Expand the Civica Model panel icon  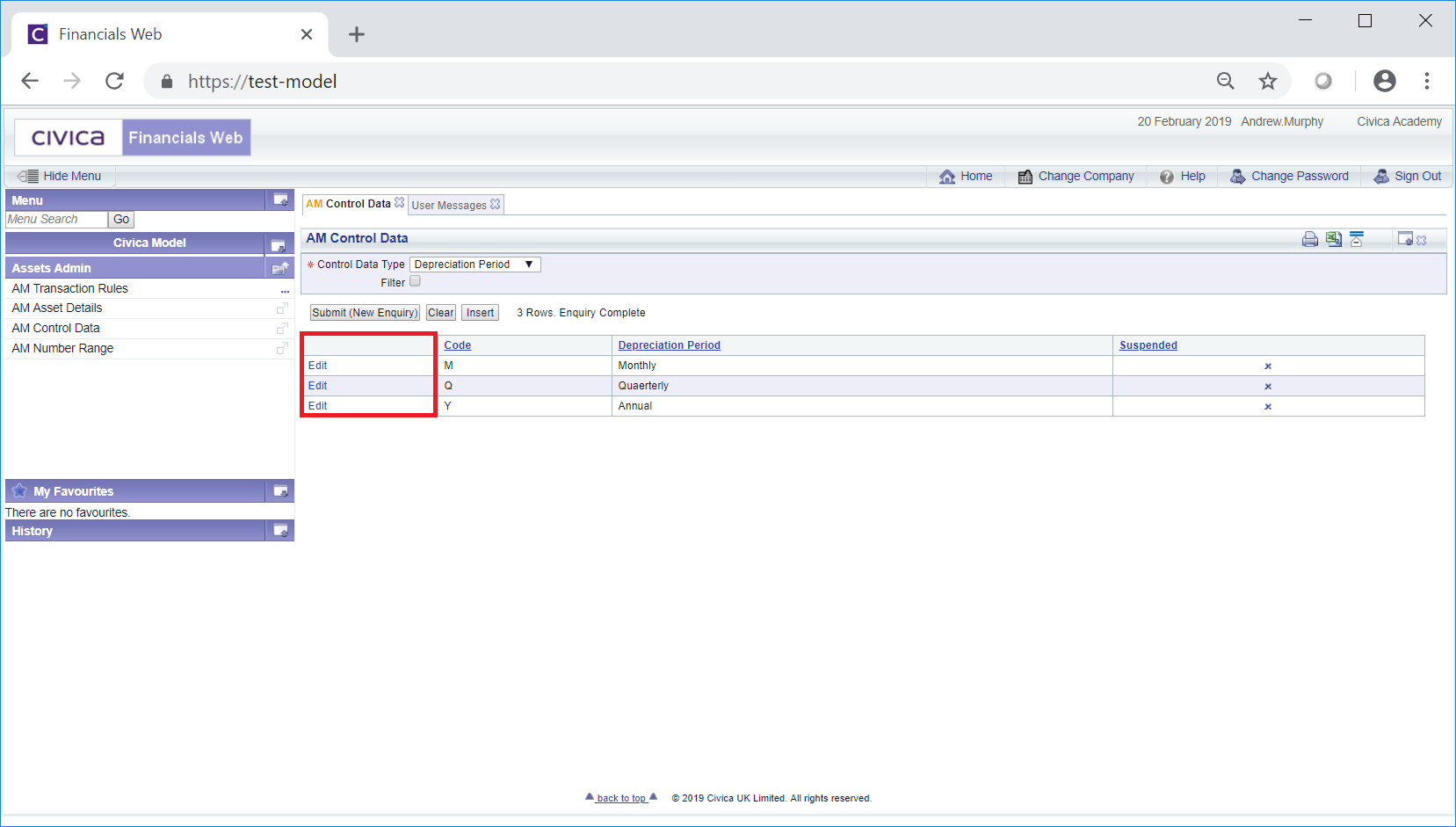(x=279, y=245)
